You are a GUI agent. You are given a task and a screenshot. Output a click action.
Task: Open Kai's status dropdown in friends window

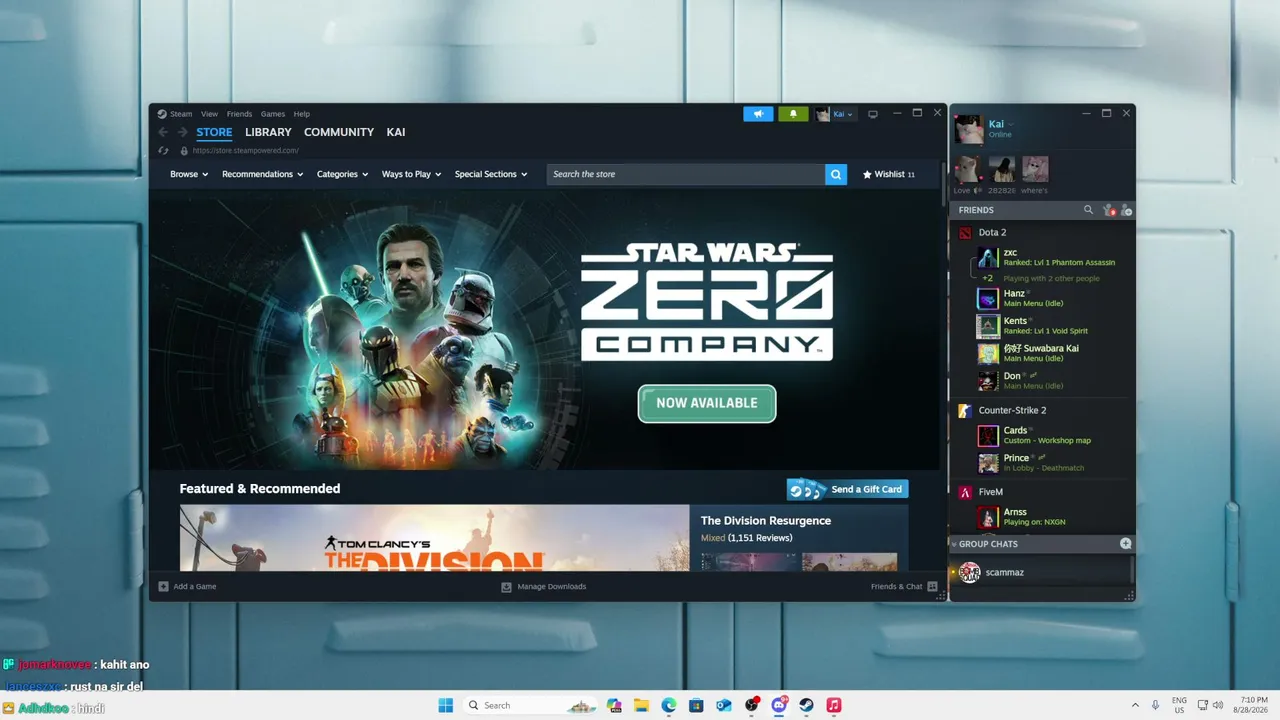point(1010,124)
